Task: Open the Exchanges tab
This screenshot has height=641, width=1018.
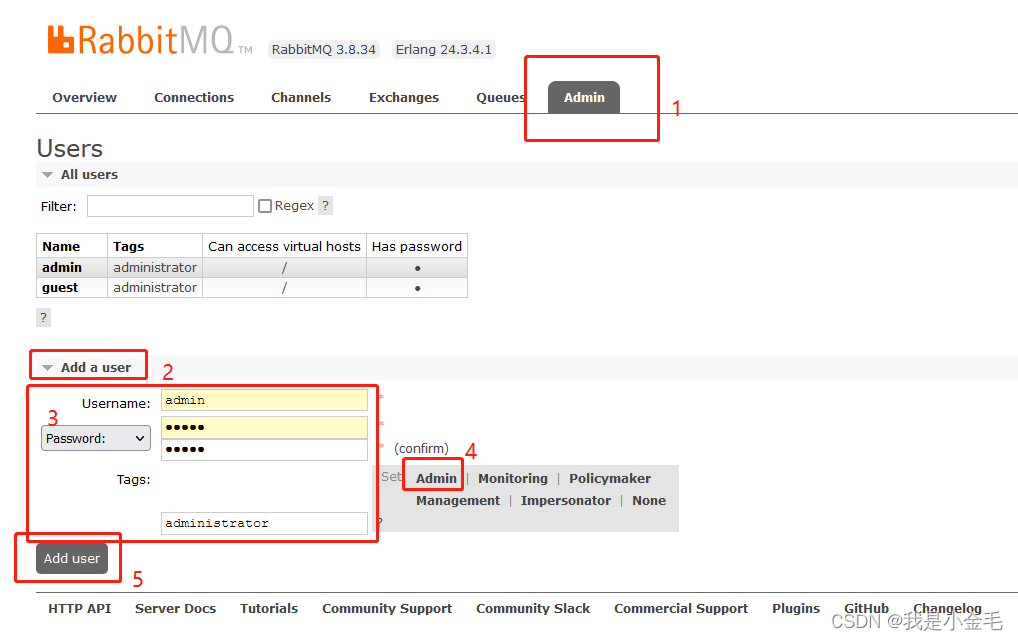Action: click(x=404, y=97)
